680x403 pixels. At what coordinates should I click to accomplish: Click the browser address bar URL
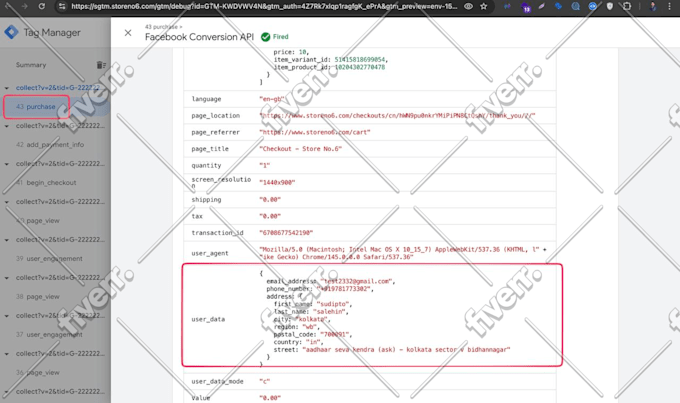264,6
